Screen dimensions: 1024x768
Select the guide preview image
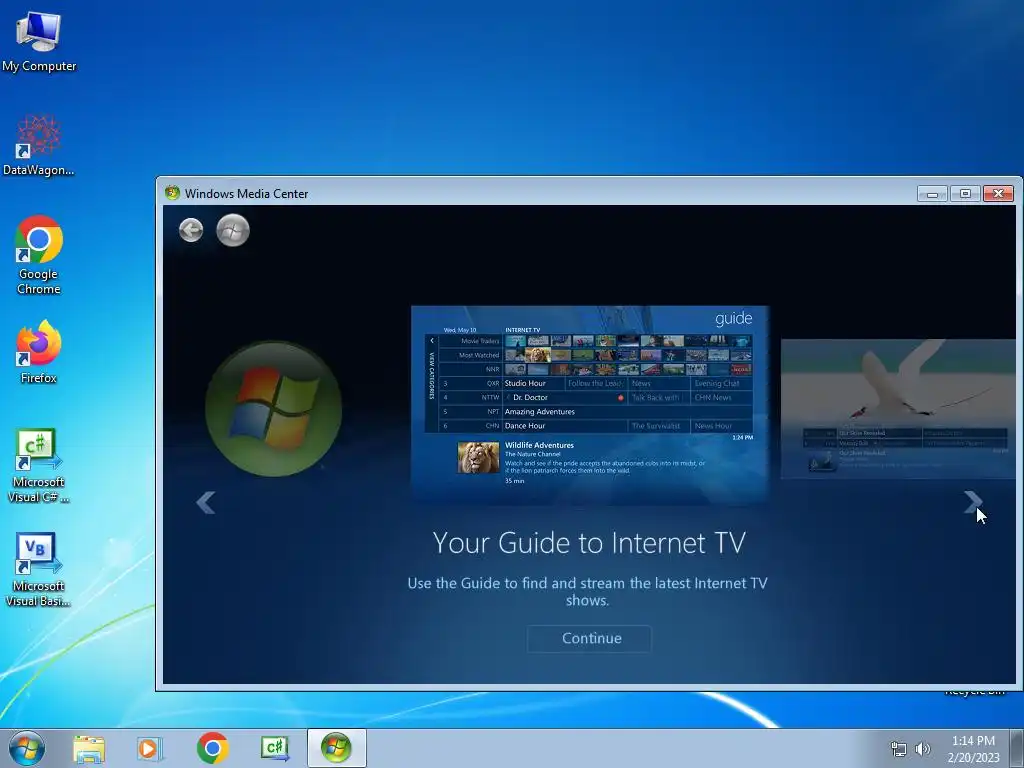click(590, 404)
